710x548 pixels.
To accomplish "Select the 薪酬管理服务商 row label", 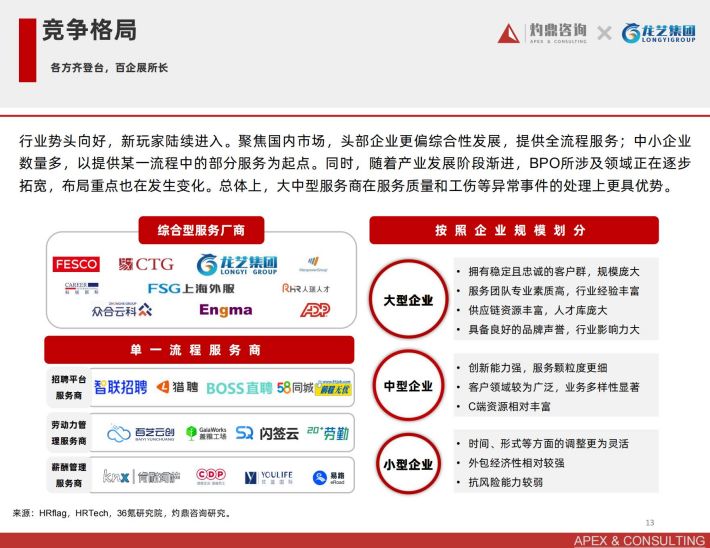I will point(69,475).
